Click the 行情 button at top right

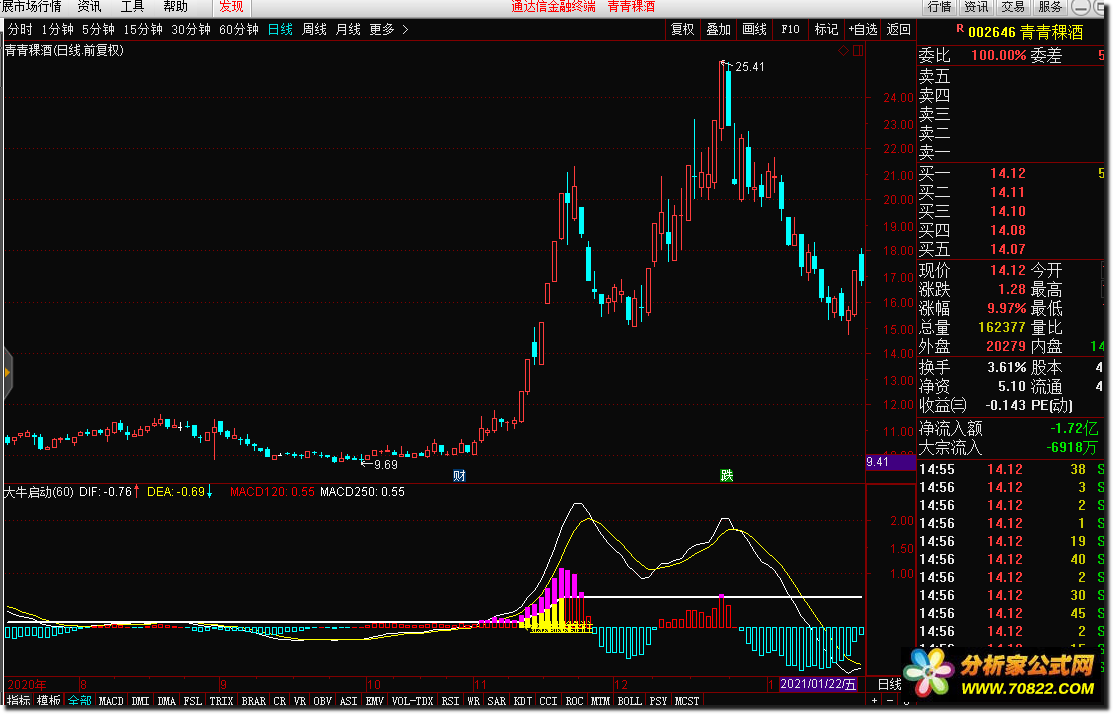pos(940,7)
